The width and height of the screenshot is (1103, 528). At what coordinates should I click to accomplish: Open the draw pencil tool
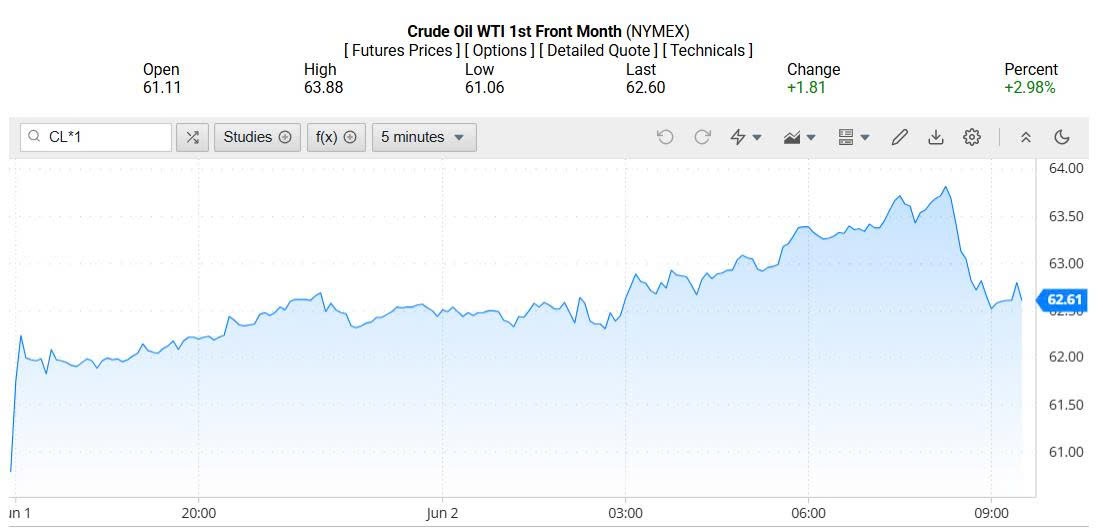(900, 137)
